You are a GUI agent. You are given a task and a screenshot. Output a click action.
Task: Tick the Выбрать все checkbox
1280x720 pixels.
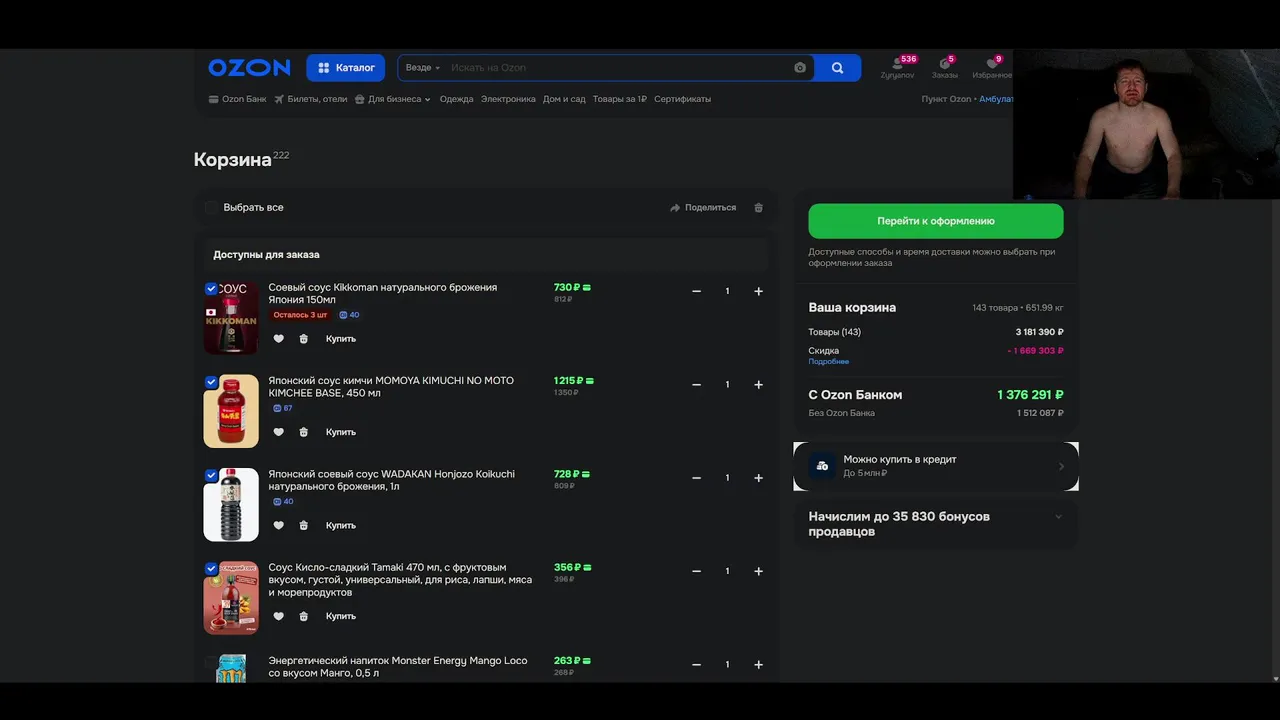pos(211,207)
